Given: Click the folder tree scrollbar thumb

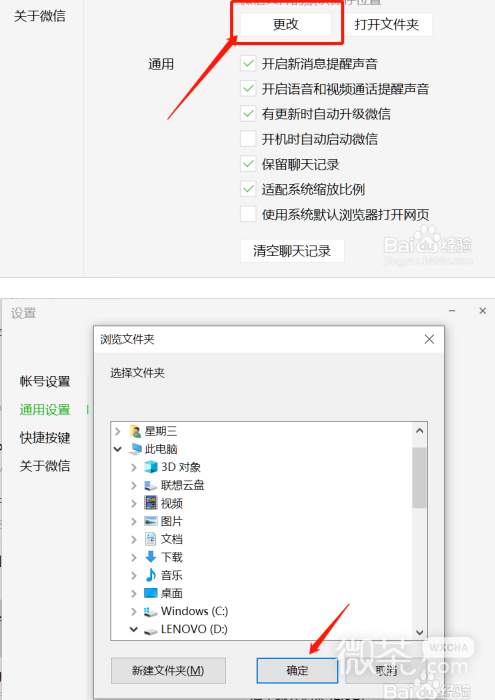Looking at the screenshot, I should point(420,478).
